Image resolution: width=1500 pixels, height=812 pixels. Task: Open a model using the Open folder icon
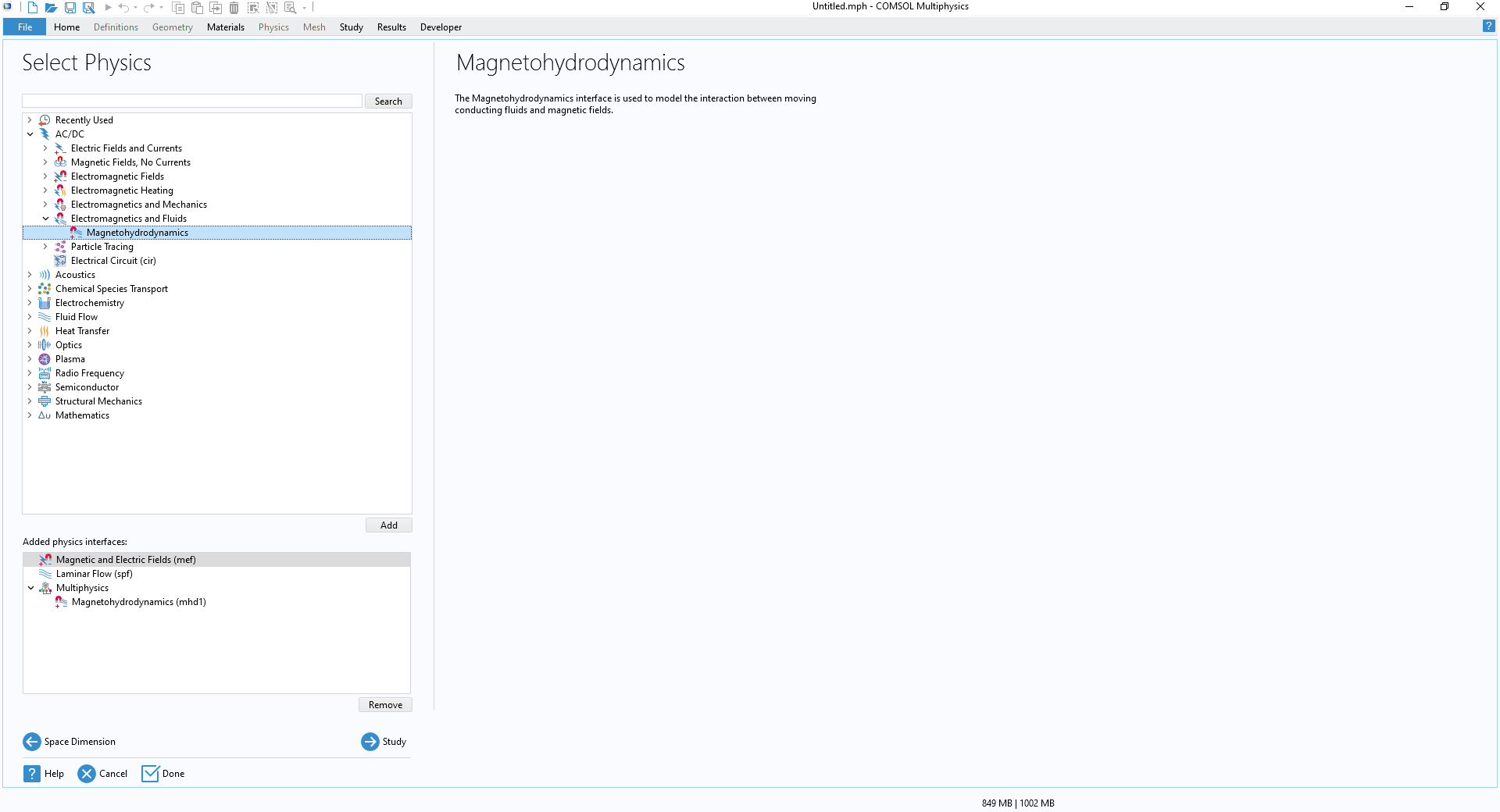click(x=52, y=8)
